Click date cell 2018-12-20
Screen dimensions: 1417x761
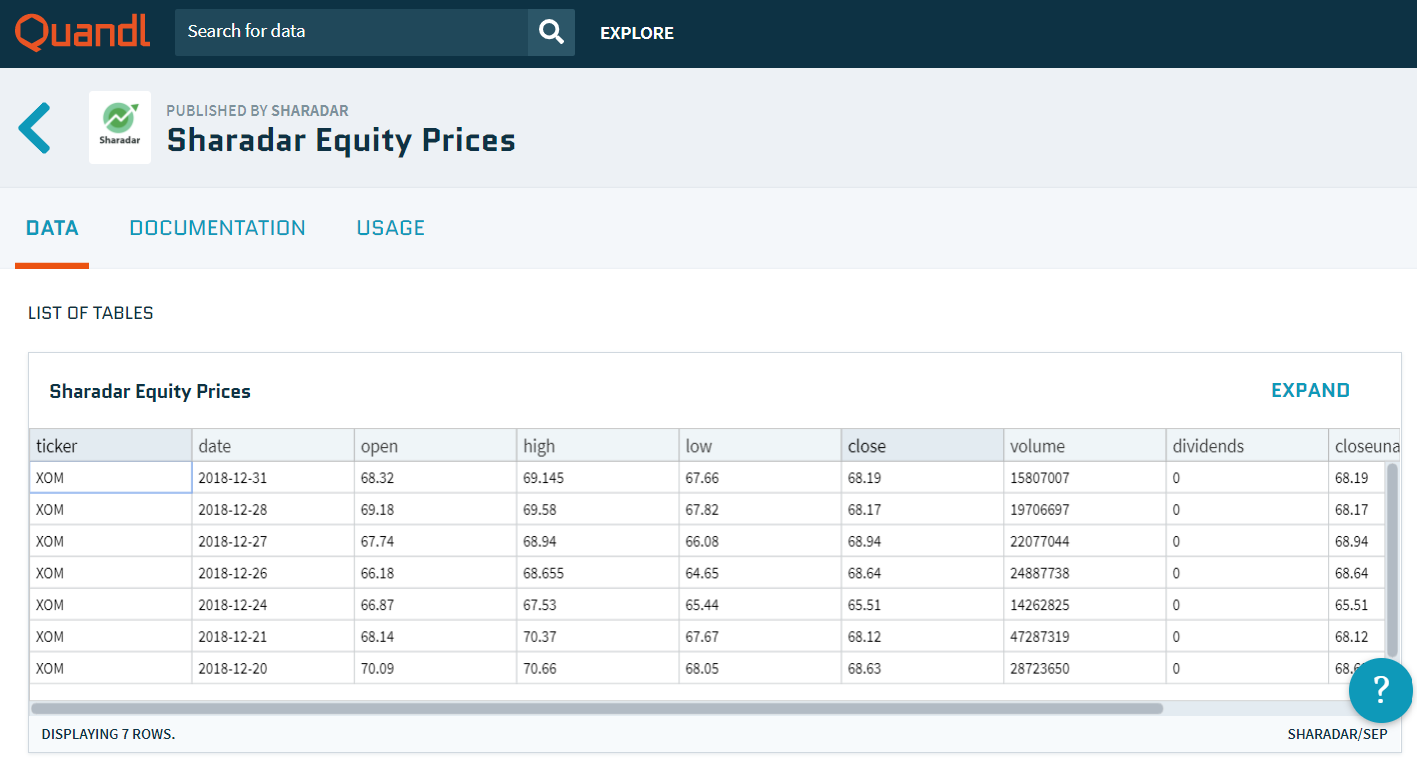[x=273, y=668]
